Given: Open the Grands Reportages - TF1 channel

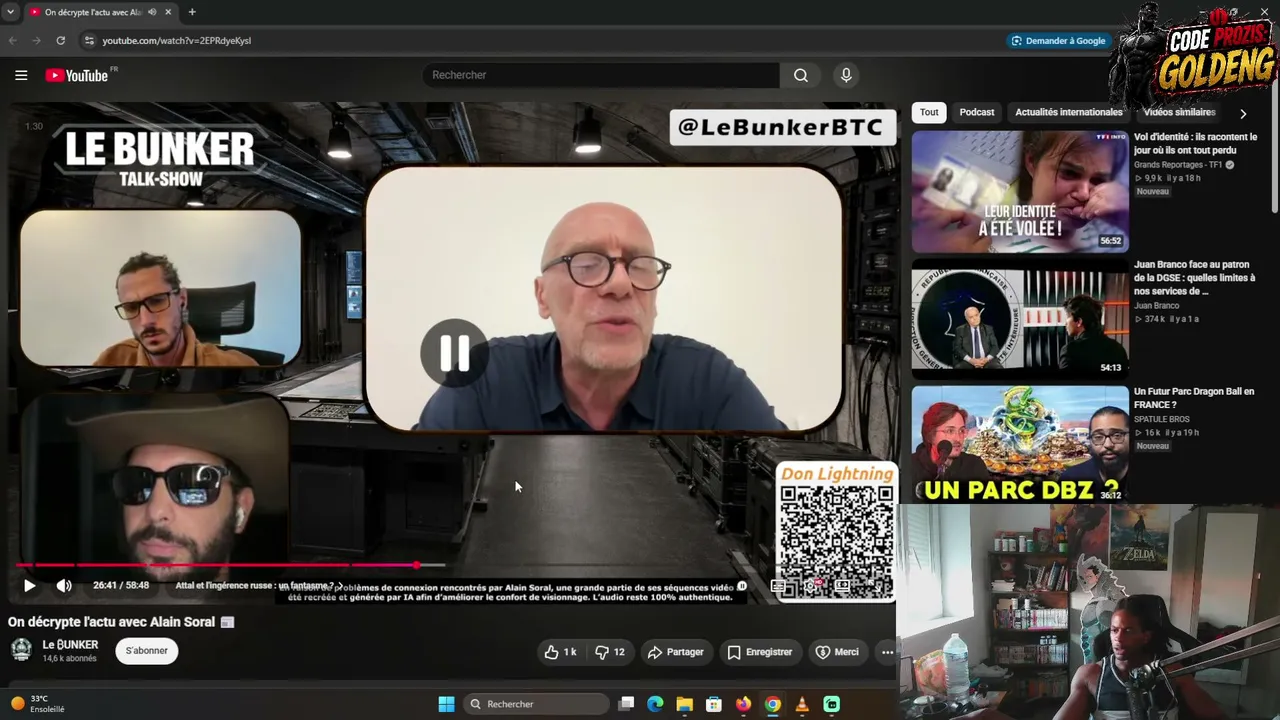Looking at the screenshot, I should click(x=1178, y=165).
